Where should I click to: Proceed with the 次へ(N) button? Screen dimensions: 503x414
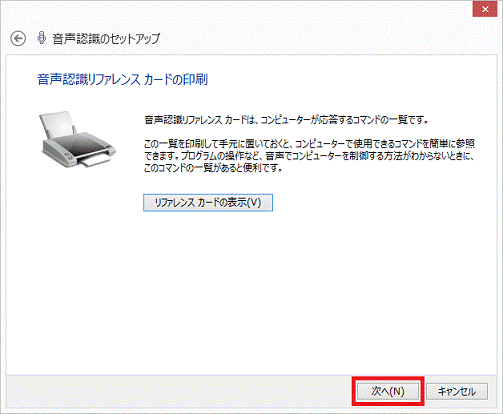coord(388,391)
